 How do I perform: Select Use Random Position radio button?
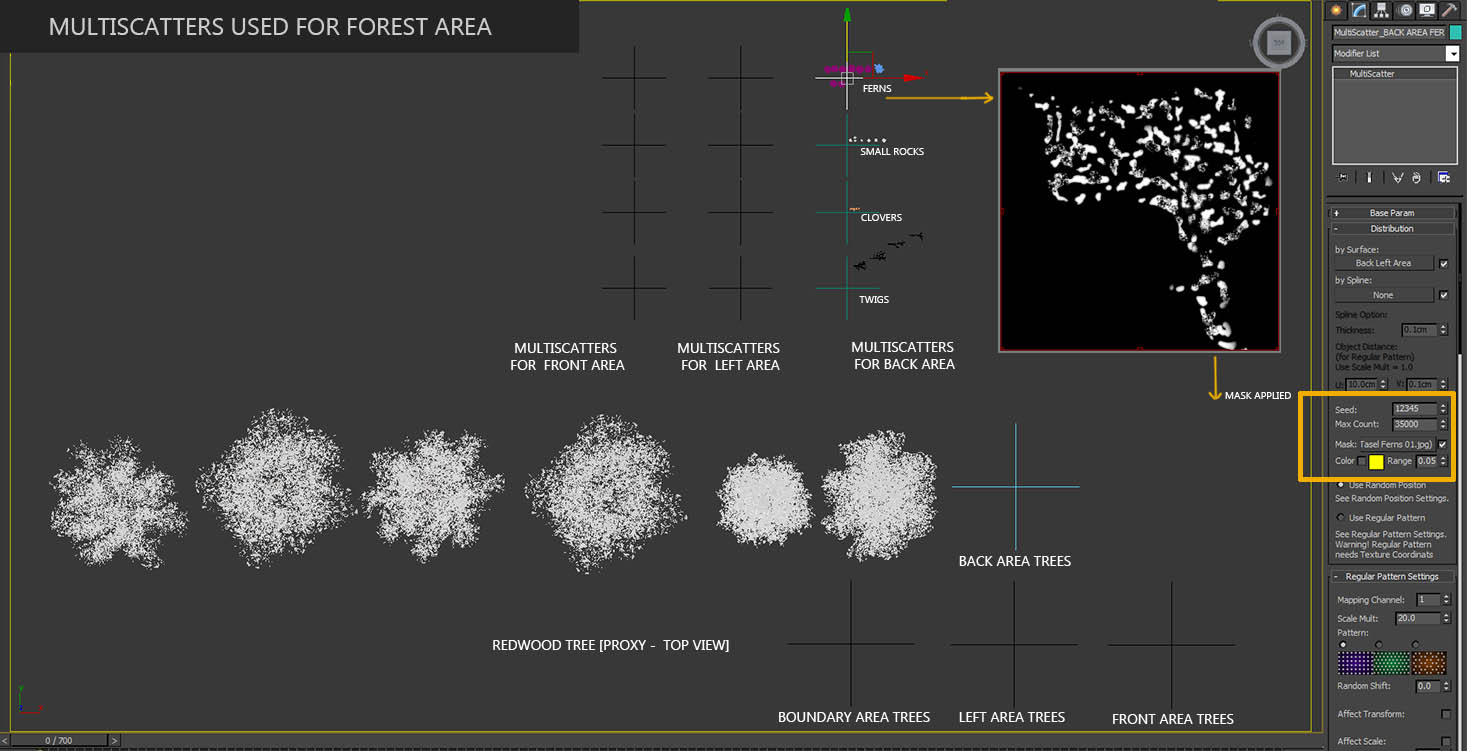point(1341,485)
